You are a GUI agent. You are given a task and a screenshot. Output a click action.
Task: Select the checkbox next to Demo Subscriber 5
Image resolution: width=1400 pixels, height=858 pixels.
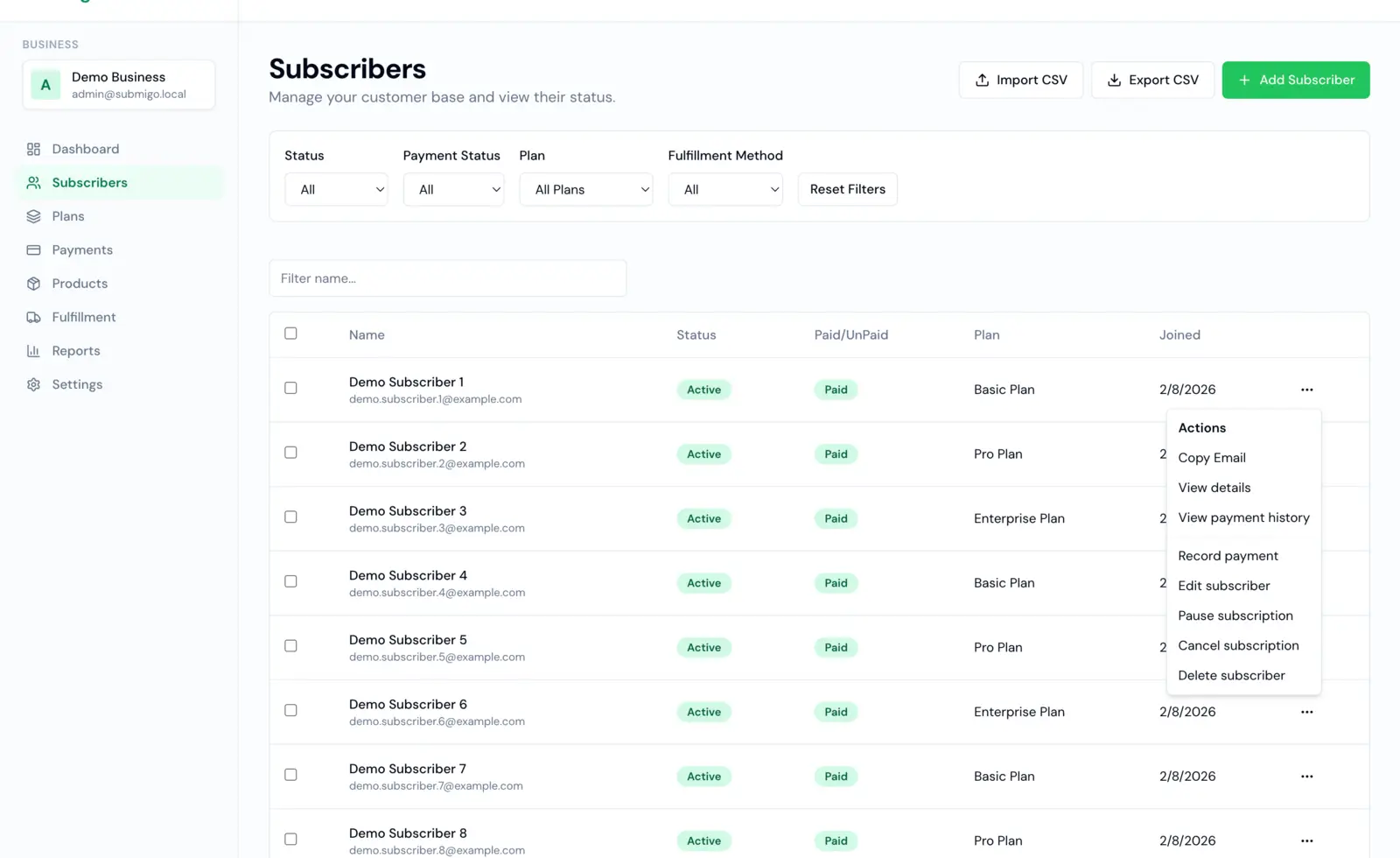290,645
